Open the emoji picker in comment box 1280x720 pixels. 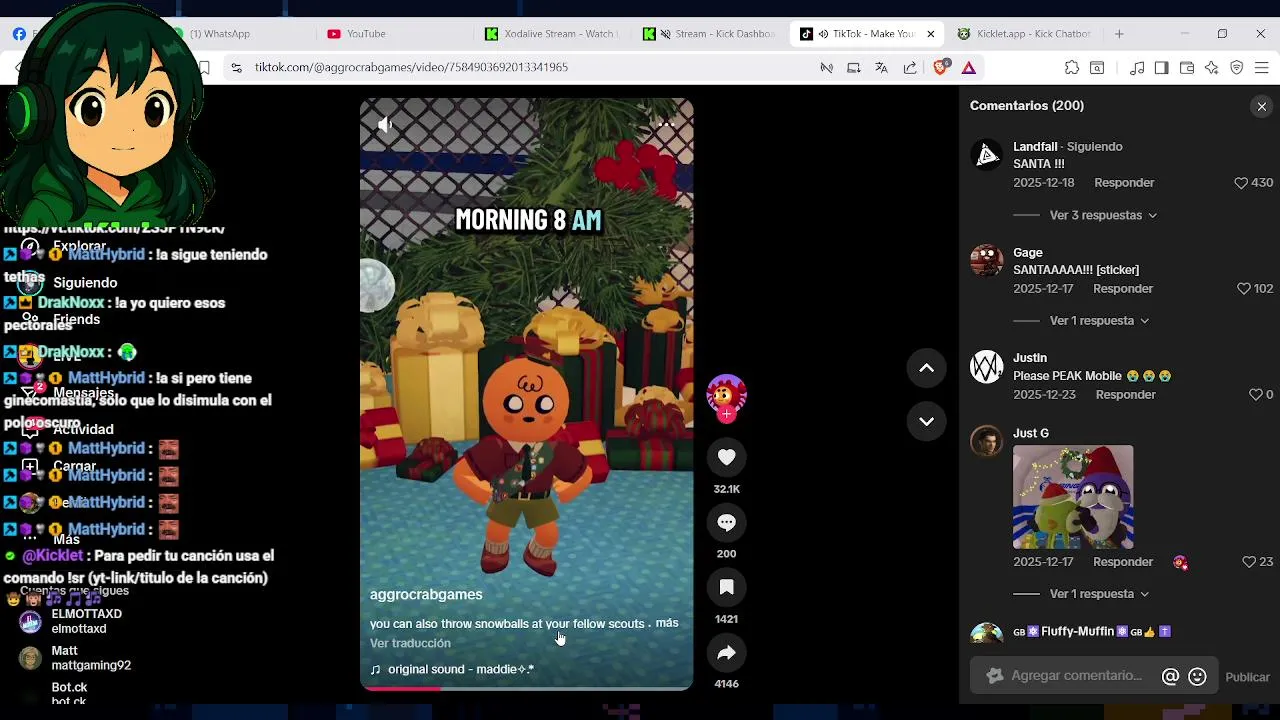pos(1197,677)
